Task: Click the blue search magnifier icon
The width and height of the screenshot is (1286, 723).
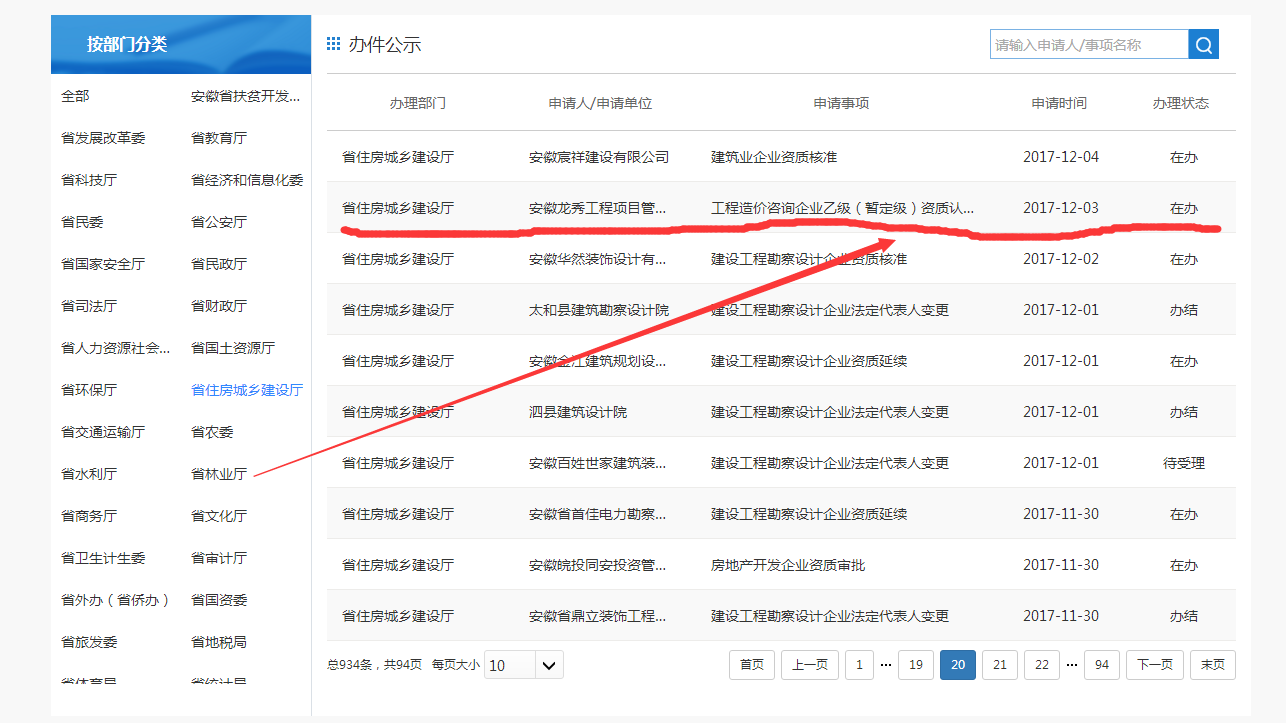Action: click(x=1203, y=44)
